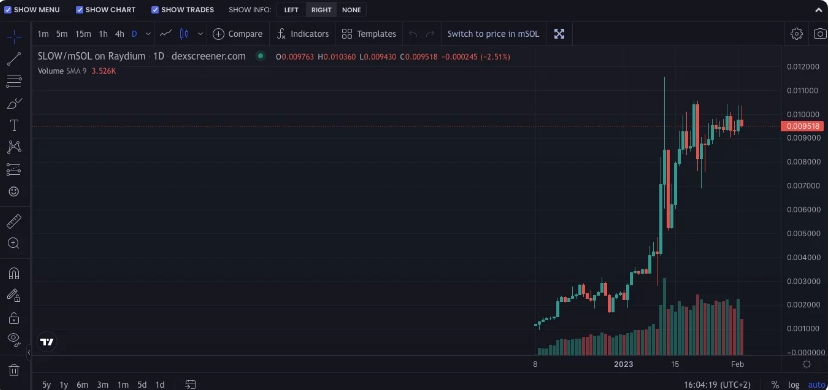
Task: Set show info to LEFT
Action: click(x=291, y=10)
